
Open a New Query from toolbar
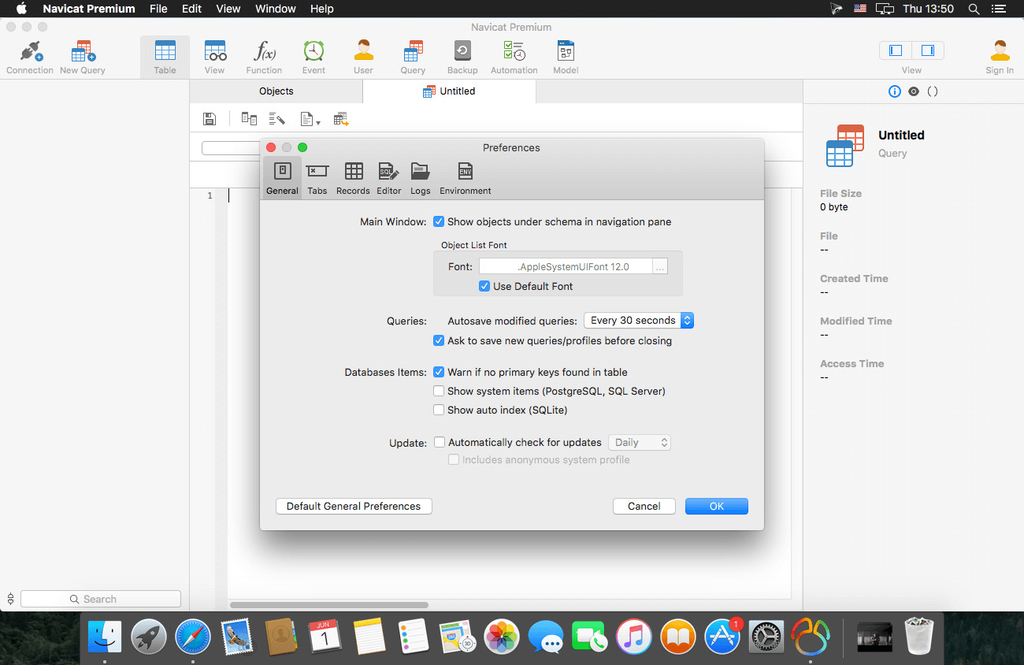tap(82, 56)
